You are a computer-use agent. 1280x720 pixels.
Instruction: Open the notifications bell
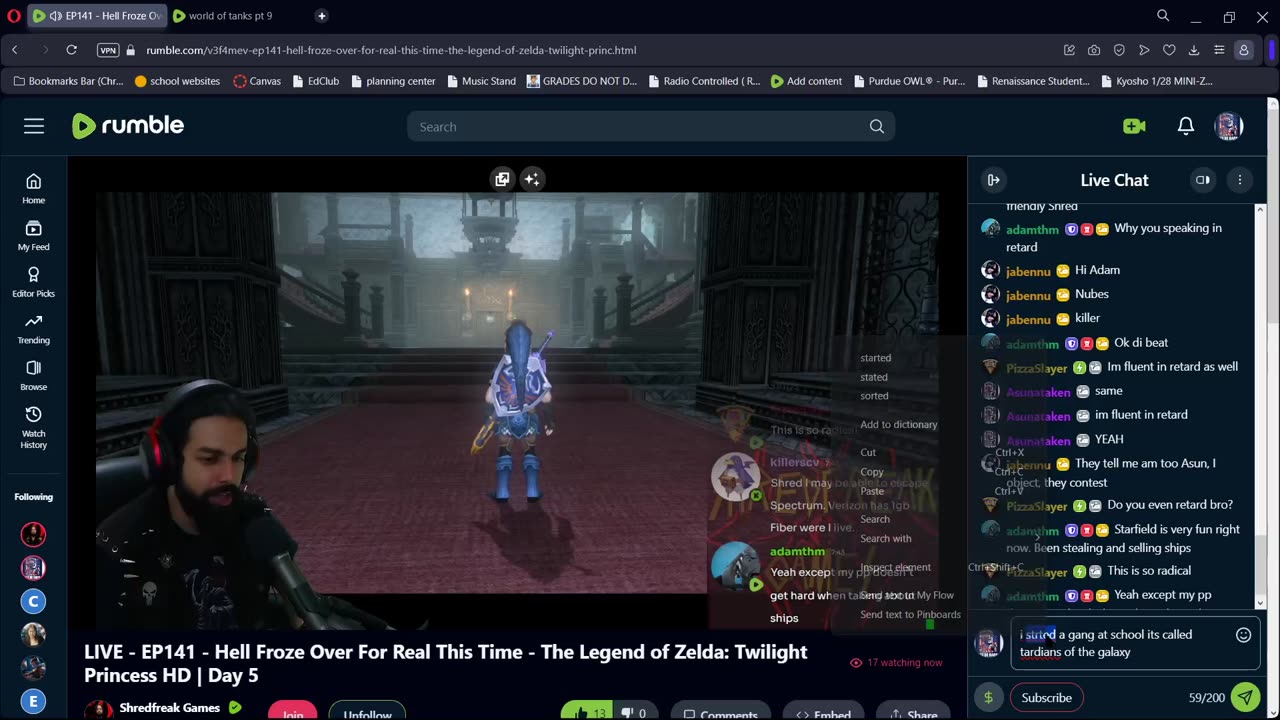(1185, 126)
